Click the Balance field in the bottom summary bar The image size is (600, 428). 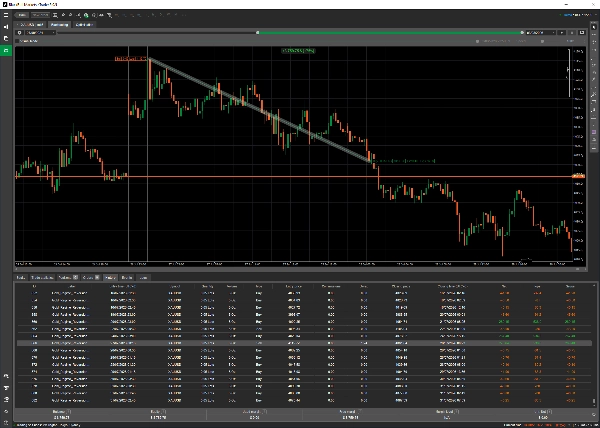[x=61, y=414]
